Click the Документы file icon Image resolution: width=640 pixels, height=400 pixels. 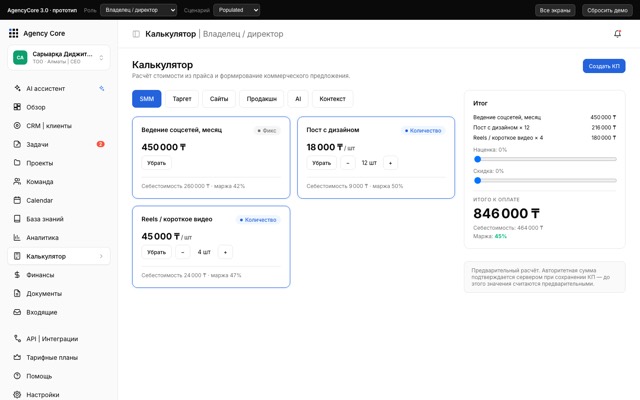(17, 293)
